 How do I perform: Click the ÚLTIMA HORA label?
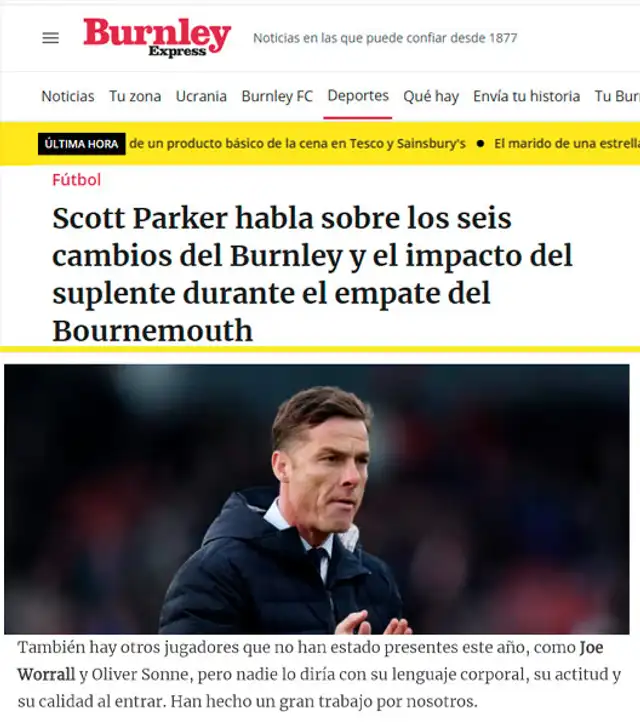pyautogui.click(x=82, y=144)
